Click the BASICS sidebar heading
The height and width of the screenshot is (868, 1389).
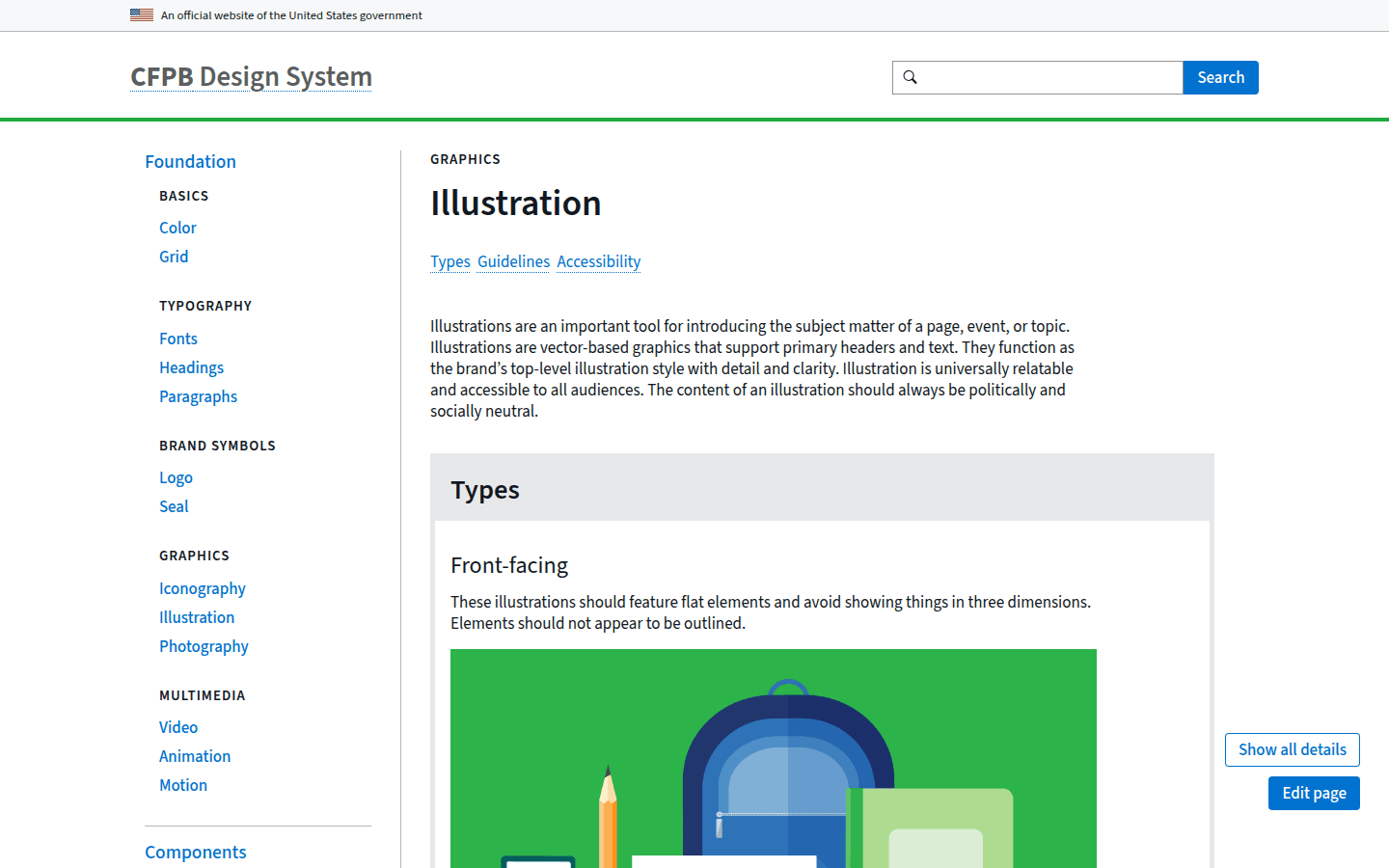pos(184,196)
